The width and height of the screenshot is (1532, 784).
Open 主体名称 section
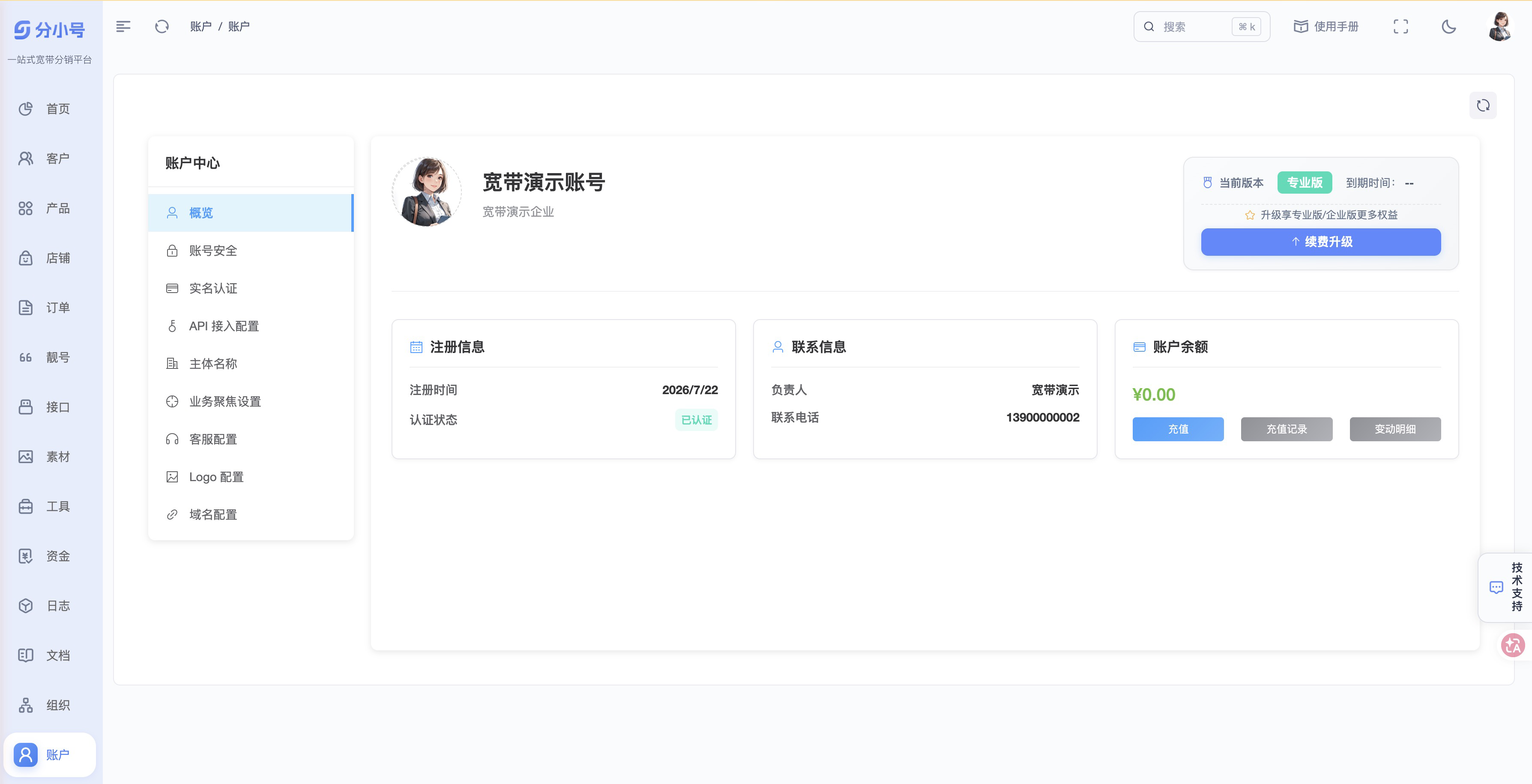(250, 363)
